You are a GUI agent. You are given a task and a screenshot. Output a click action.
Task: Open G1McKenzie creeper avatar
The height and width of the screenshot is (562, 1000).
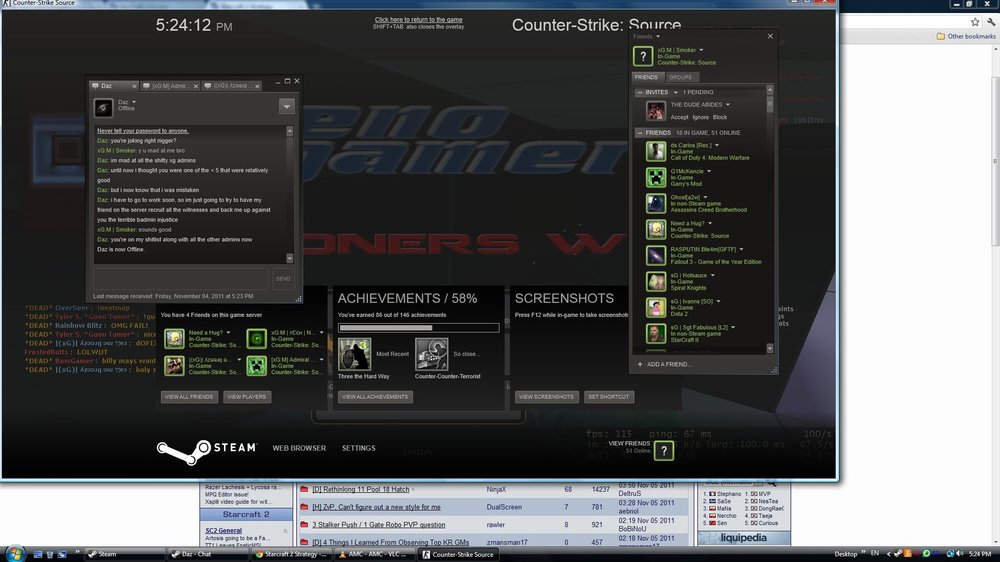tap(656, 177)
